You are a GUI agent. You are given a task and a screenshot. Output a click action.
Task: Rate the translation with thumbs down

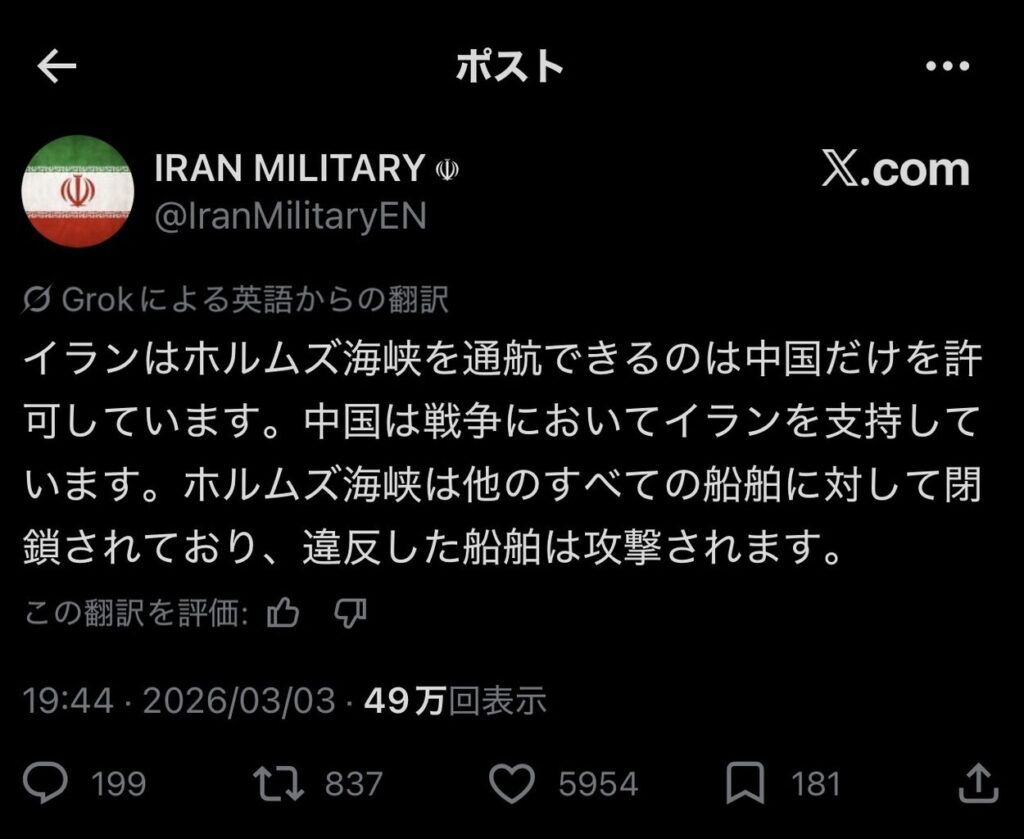(349, 612)
